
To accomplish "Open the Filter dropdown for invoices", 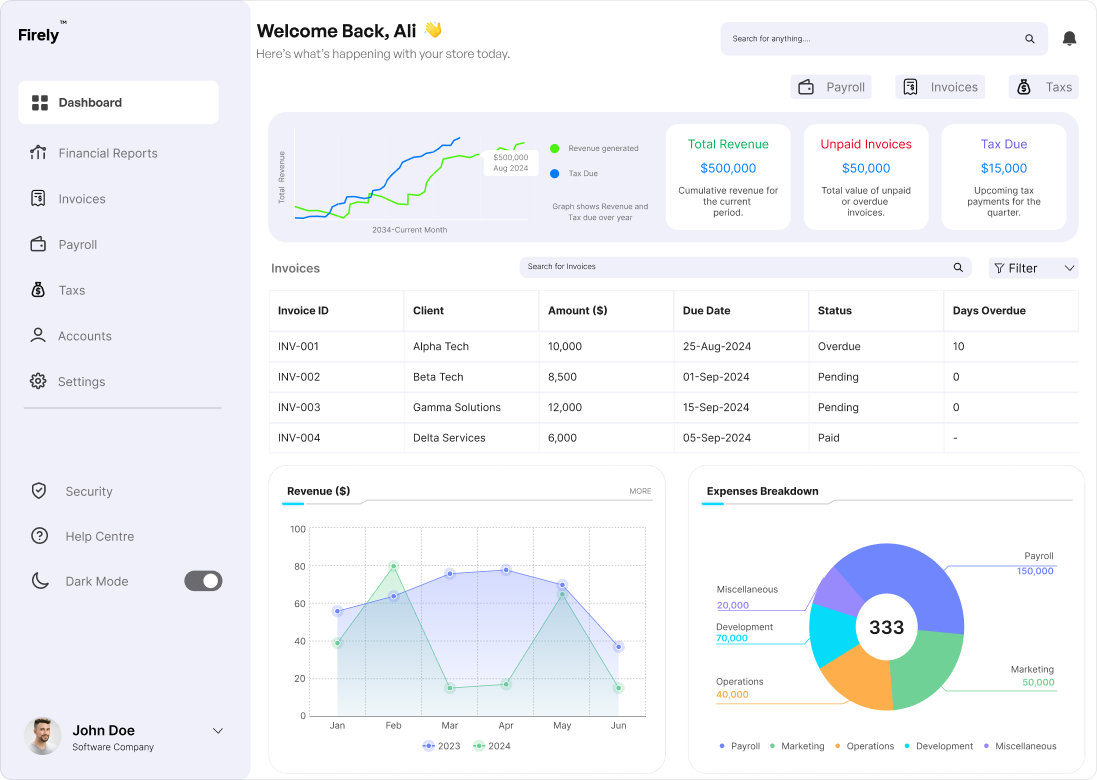I will (1033, 268).
